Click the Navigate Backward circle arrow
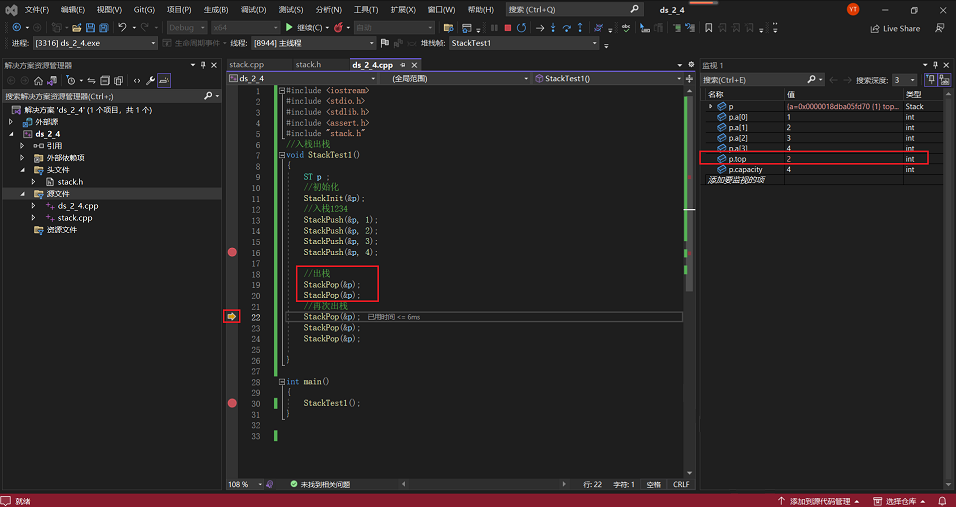 click(x=16, y=27)
